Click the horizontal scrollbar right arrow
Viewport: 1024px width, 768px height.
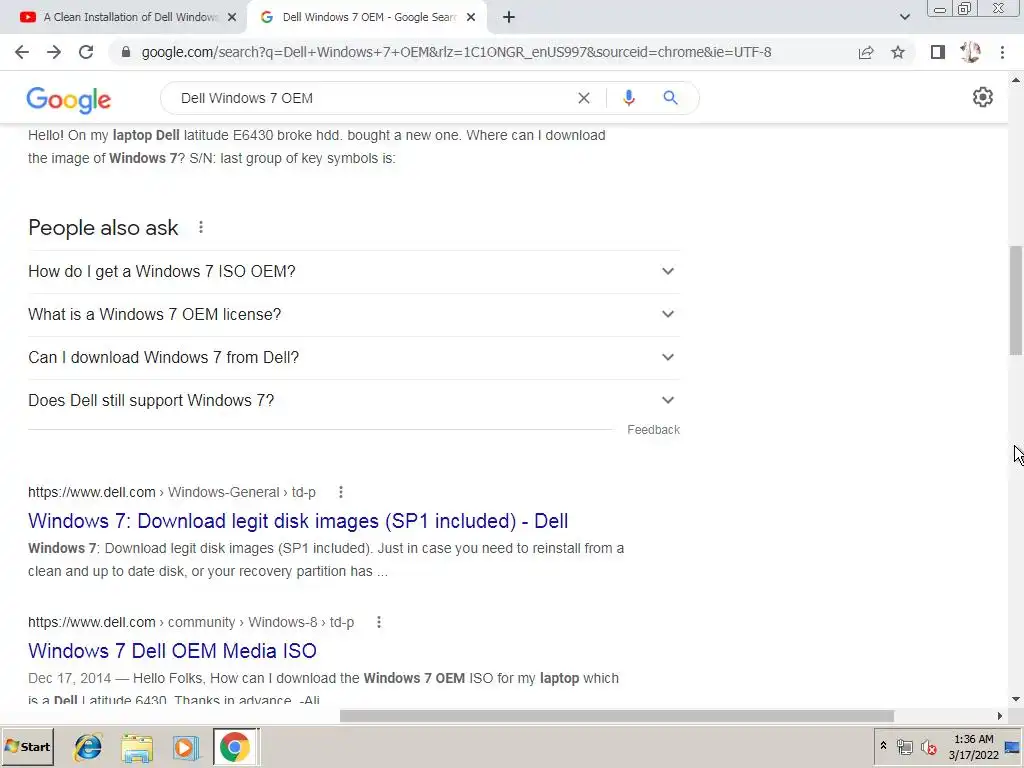point(999,716)
